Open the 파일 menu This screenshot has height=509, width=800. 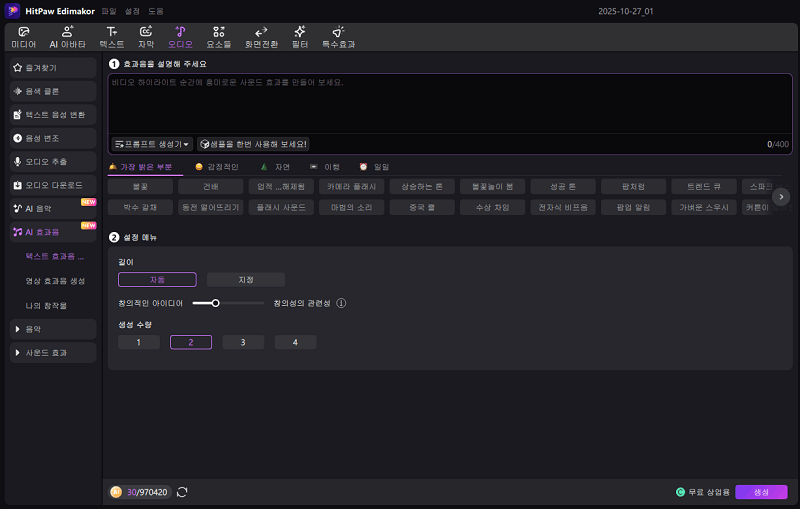coord(109,10)
